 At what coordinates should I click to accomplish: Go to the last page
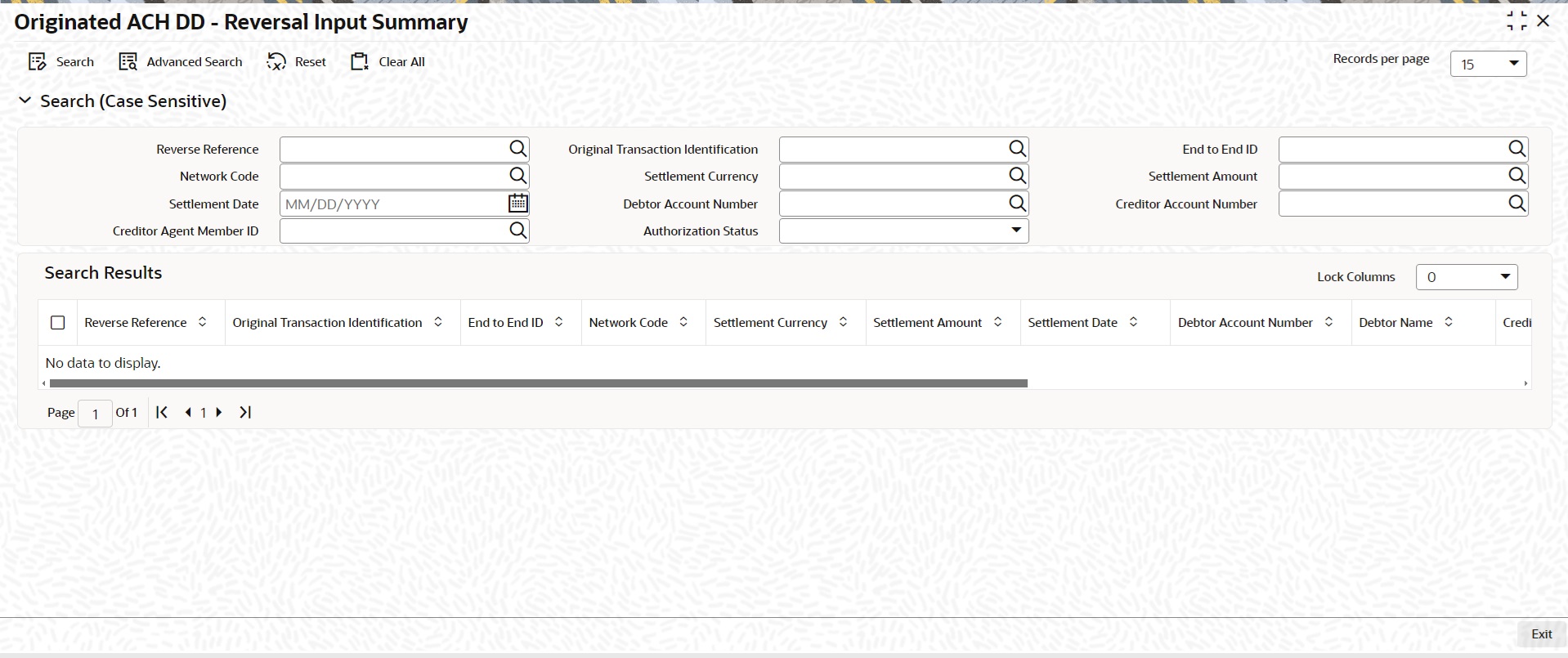tap(245, 412)
